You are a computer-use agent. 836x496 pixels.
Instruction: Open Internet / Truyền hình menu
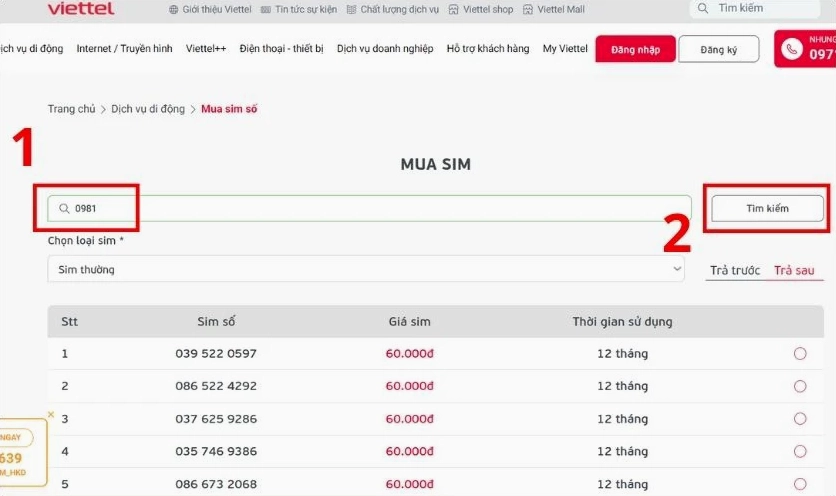[x=124, y=49]
